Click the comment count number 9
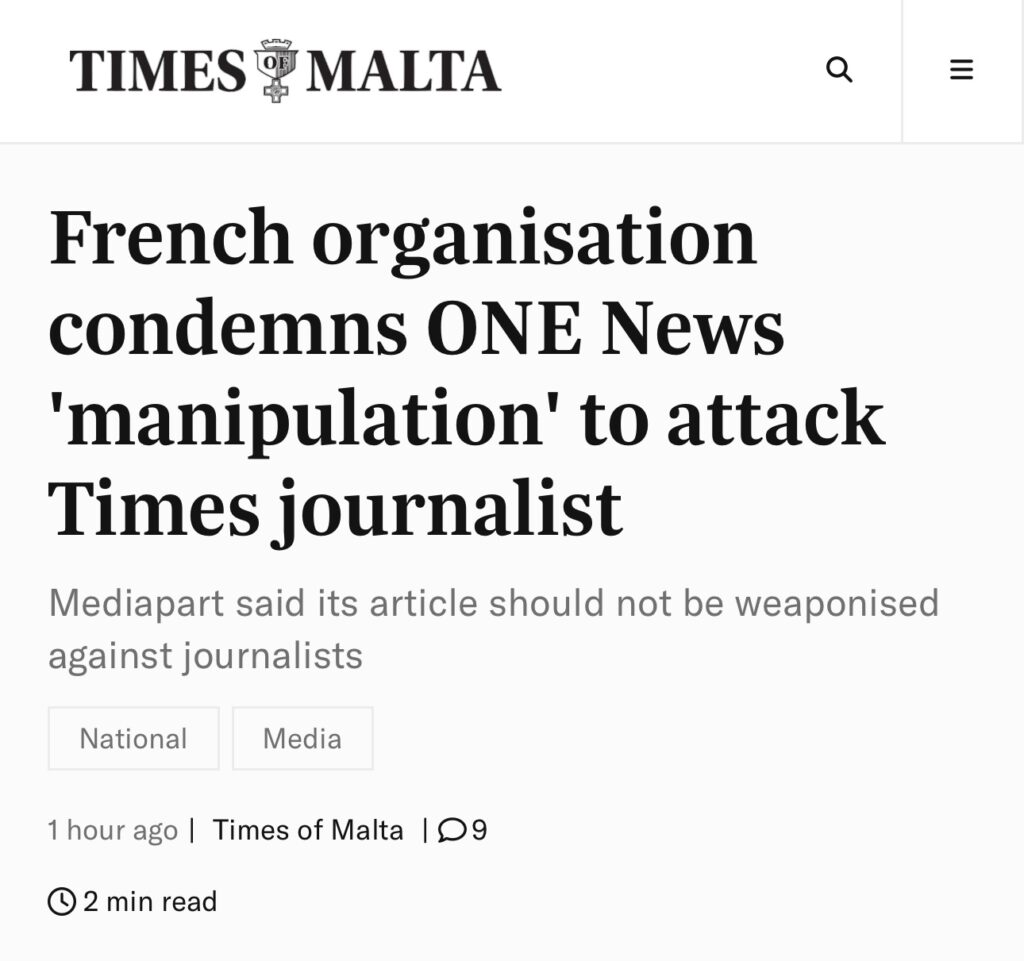Image resolution: width=1024 pixels, height=961 pixels. (479, 830)
